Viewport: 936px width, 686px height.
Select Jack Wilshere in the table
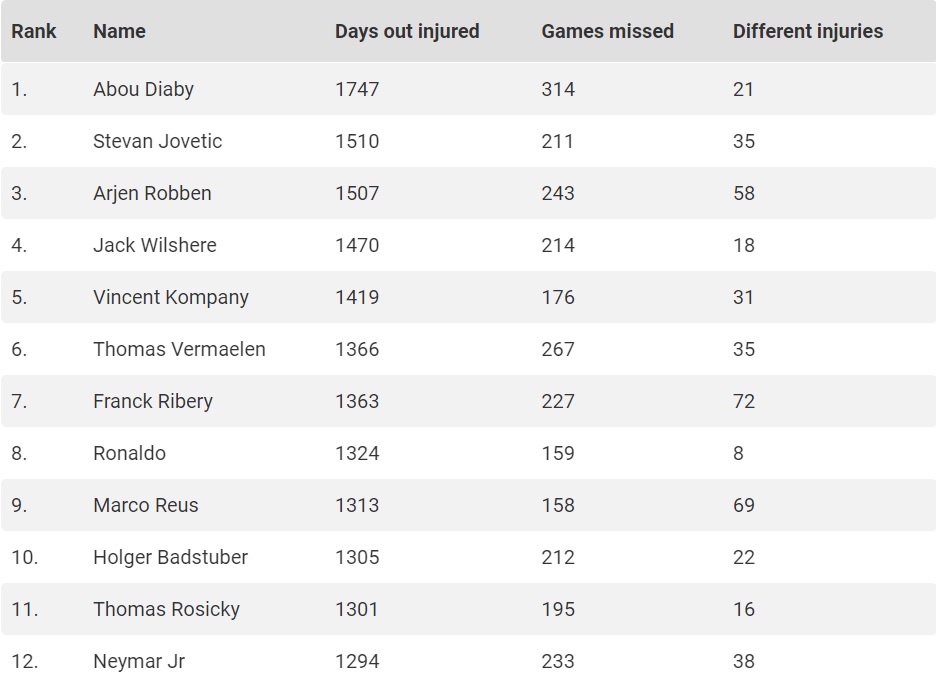(154, 245)
